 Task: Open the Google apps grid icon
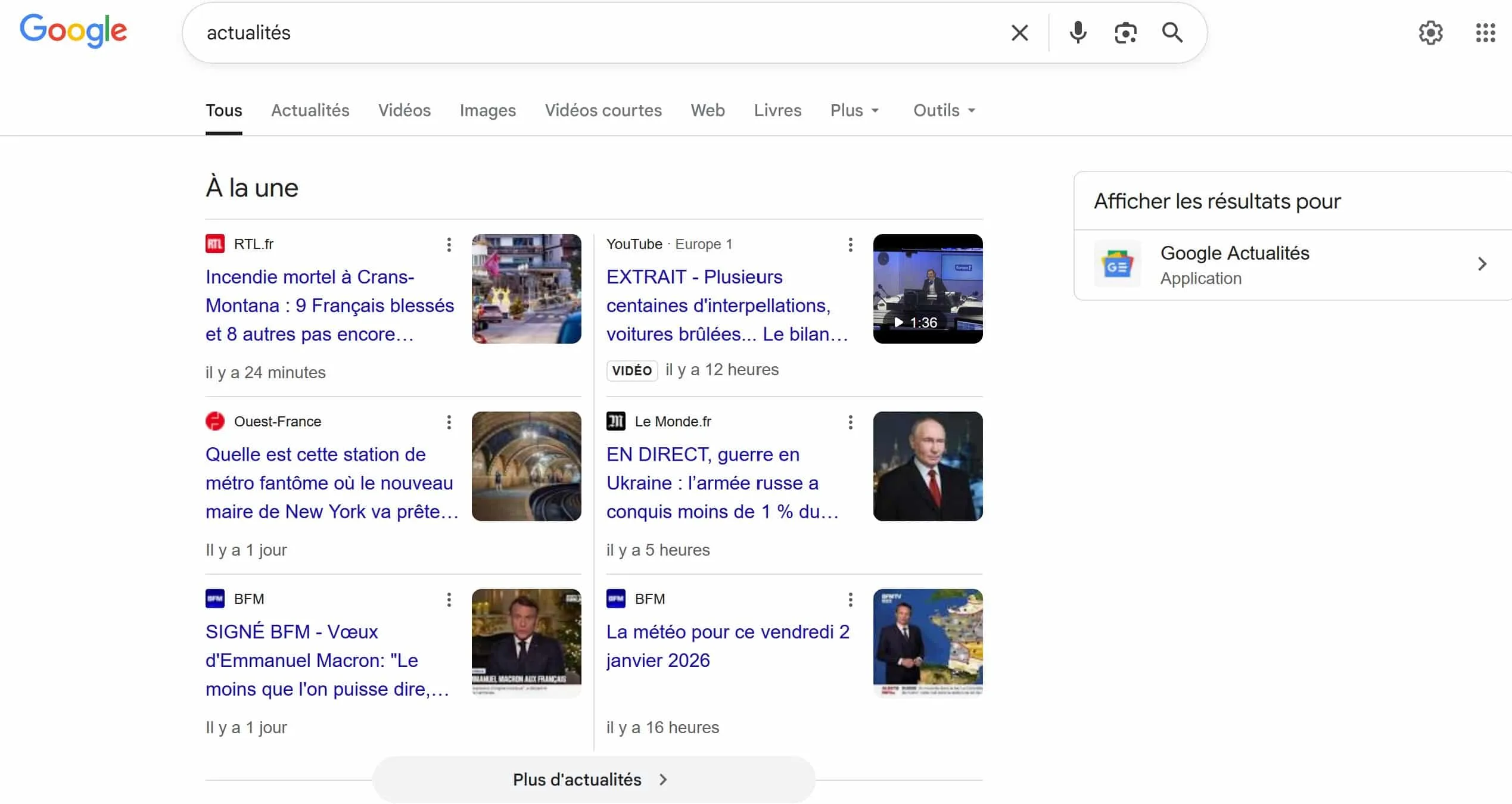pos(1486,33)
